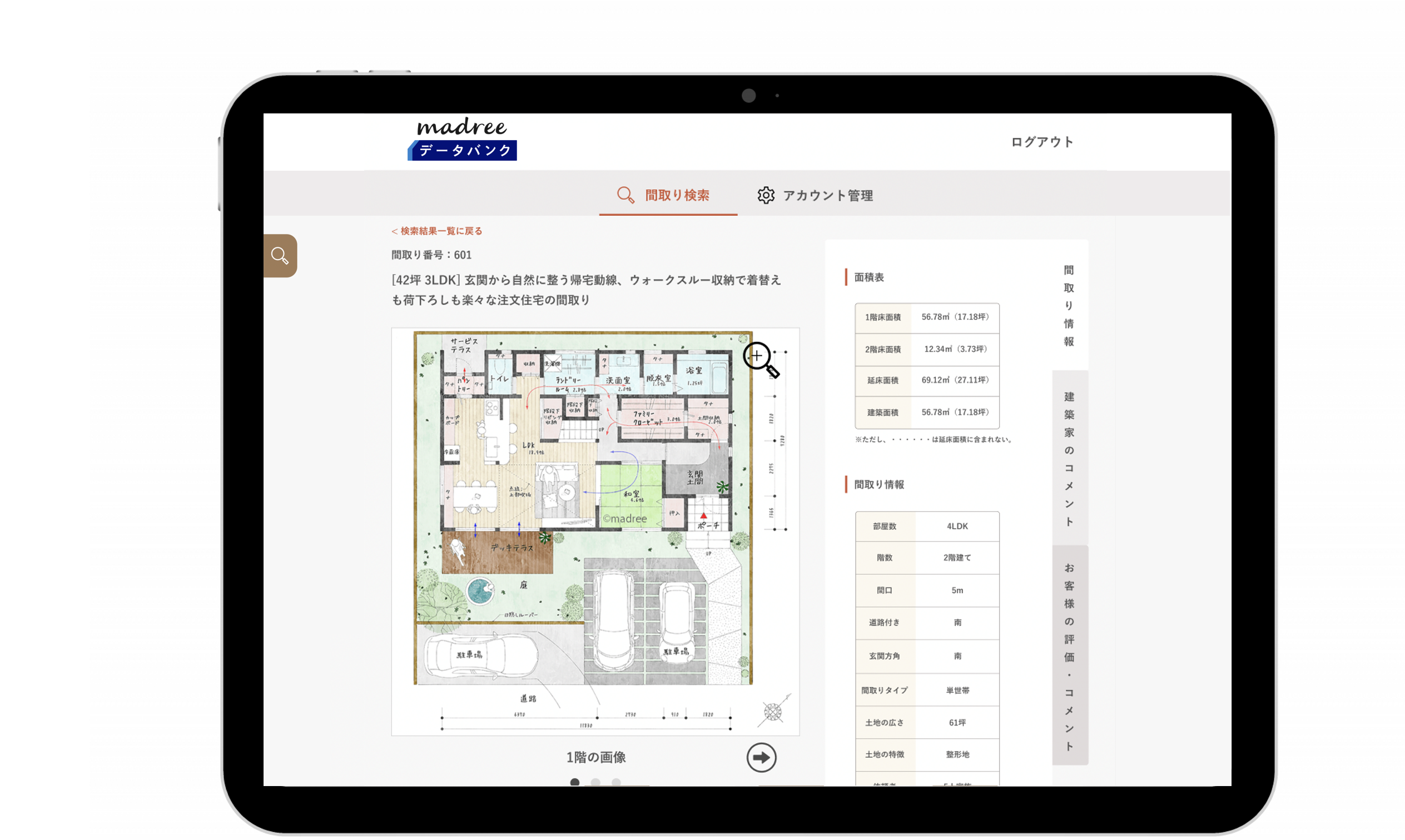This screenshot has width=1405, height=840.
Task: Return via 検索結果一覧に戻る link
Action: click(437, 231)
